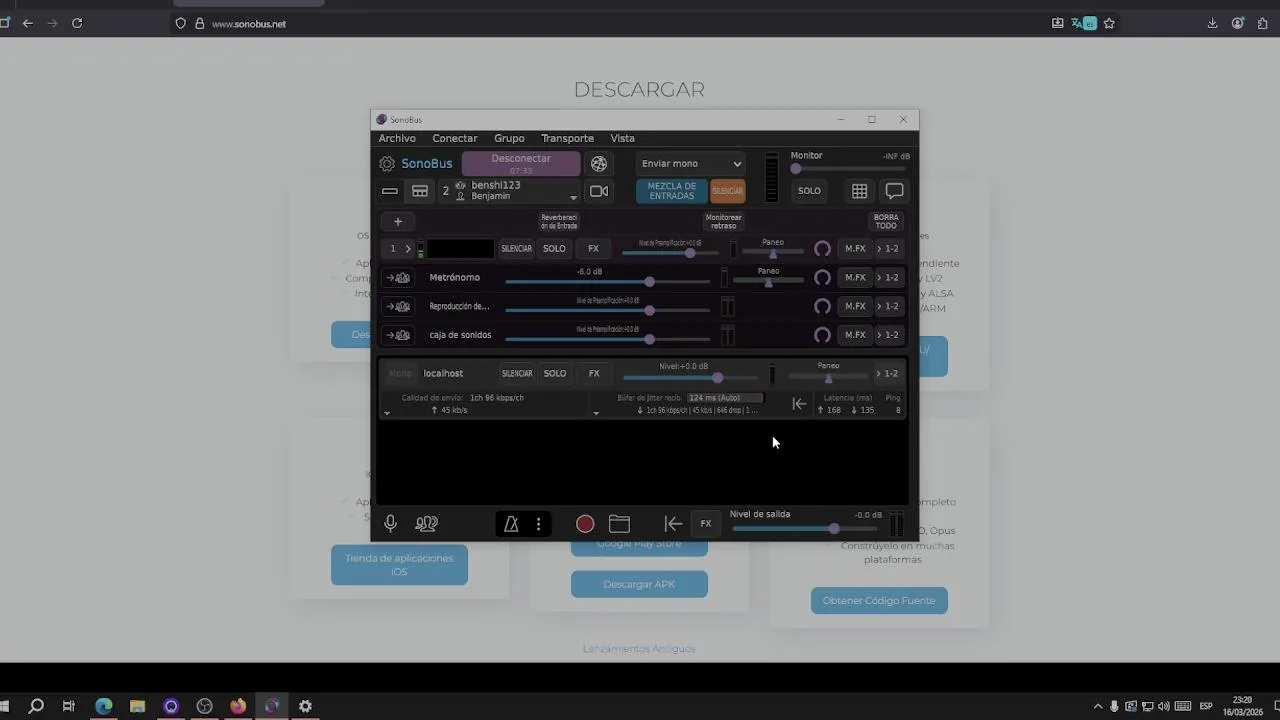Click Reproducción de... monitor knob icon
The height and width of the screenshot is (720, 1280).
click(822, 307)
